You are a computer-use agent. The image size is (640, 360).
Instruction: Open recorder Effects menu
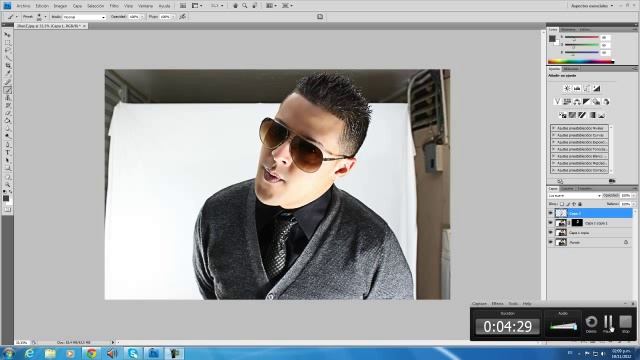tap(497, 304)
